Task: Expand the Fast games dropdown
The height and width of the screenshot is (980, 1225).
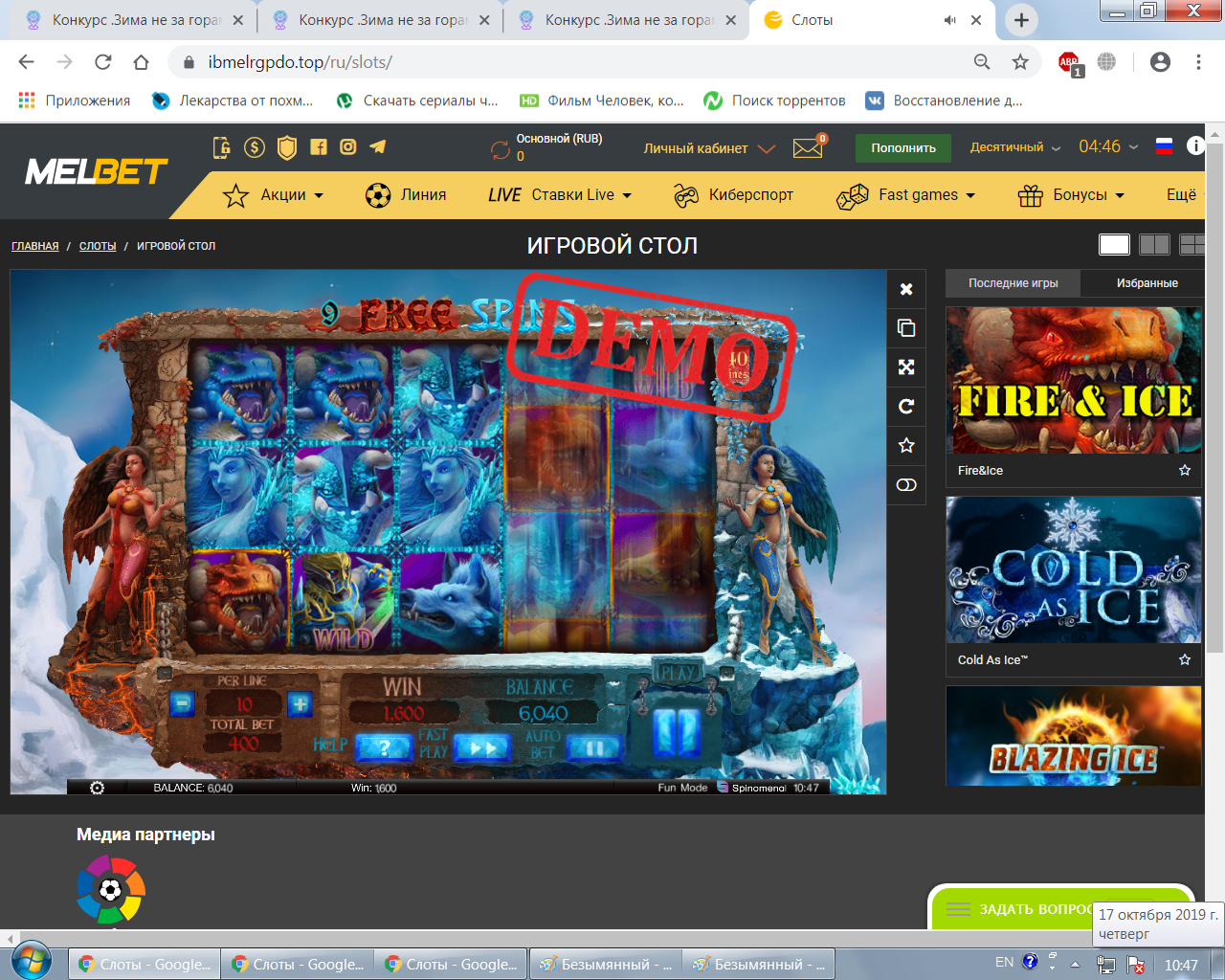Action: pyautogui.click(x=905, y=195)
